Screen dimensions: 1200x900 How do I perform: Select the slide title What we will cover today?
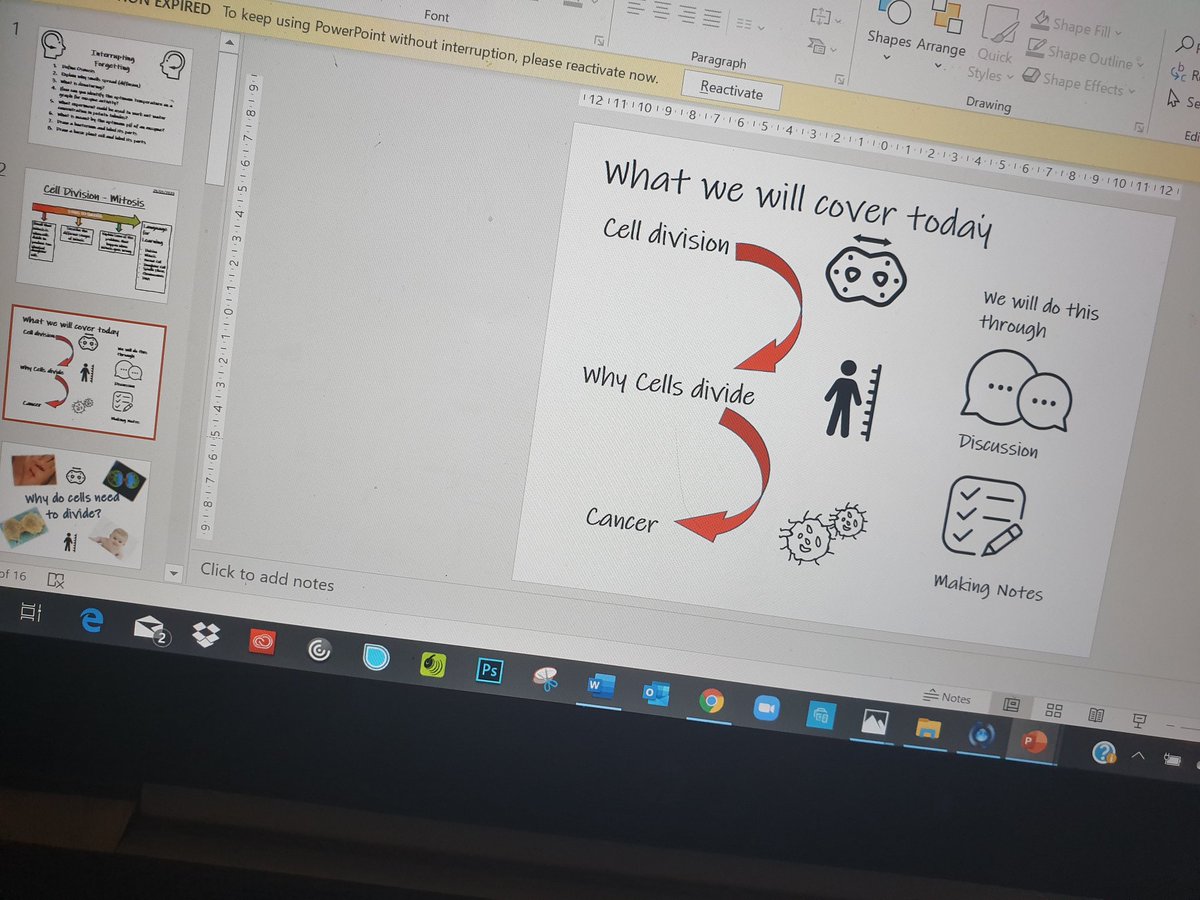point(797,204)
